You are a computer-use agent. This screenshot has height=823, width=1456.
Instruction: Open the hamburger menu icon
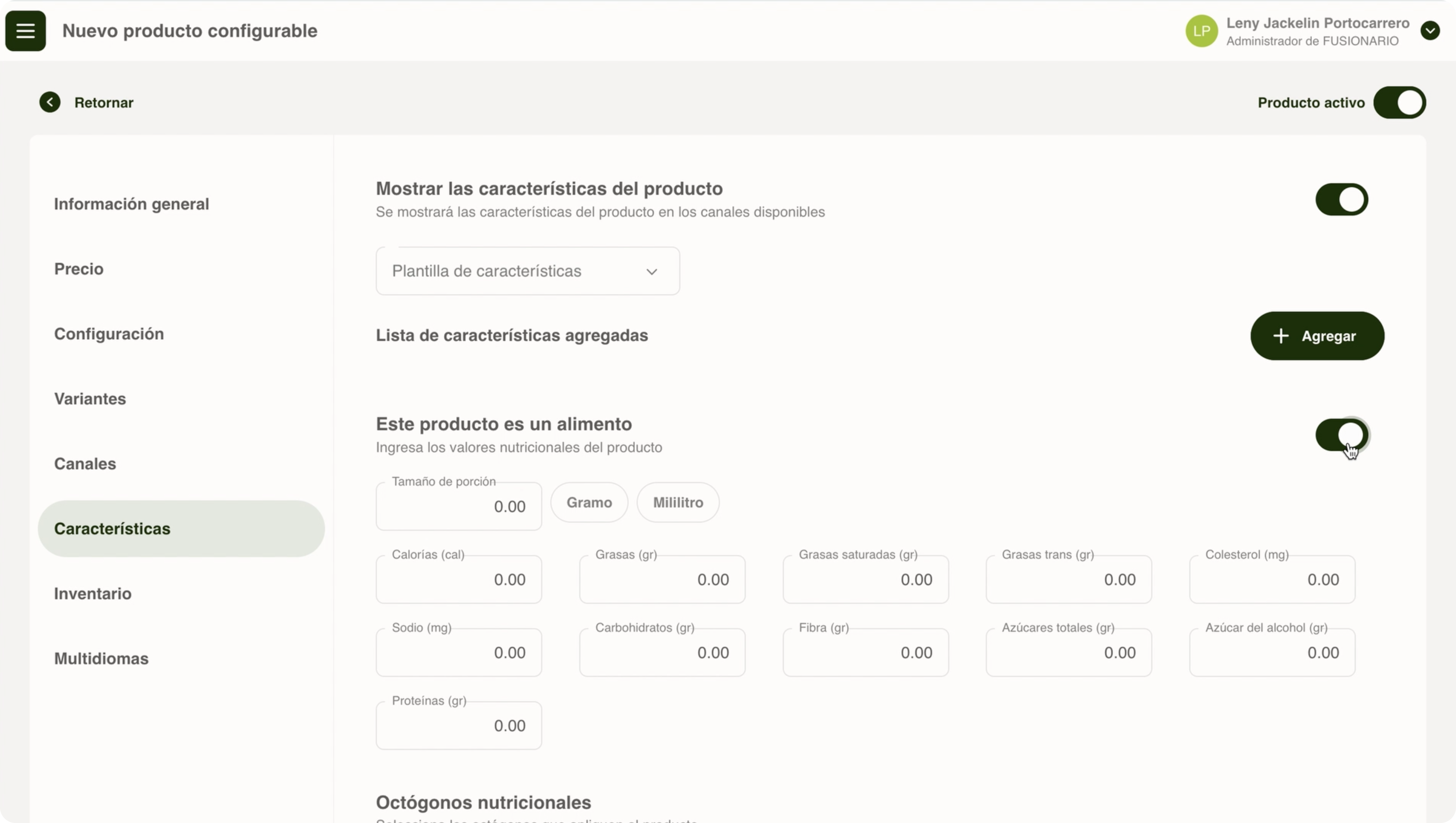pyautogui.click(x=26, y=31)
